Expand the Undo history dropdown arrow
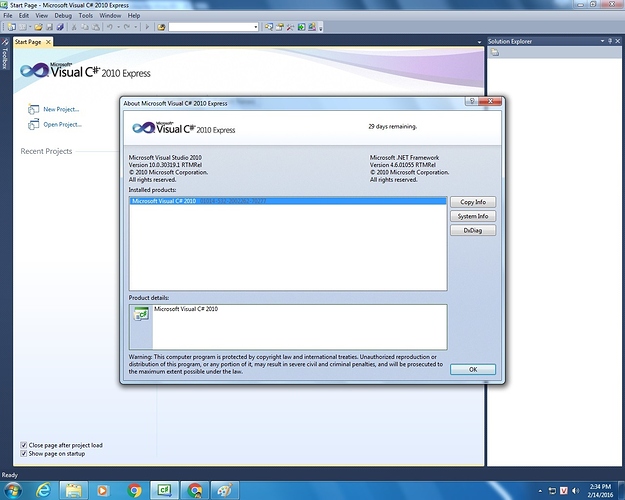The image size is (625, 500). click(118, 27)
